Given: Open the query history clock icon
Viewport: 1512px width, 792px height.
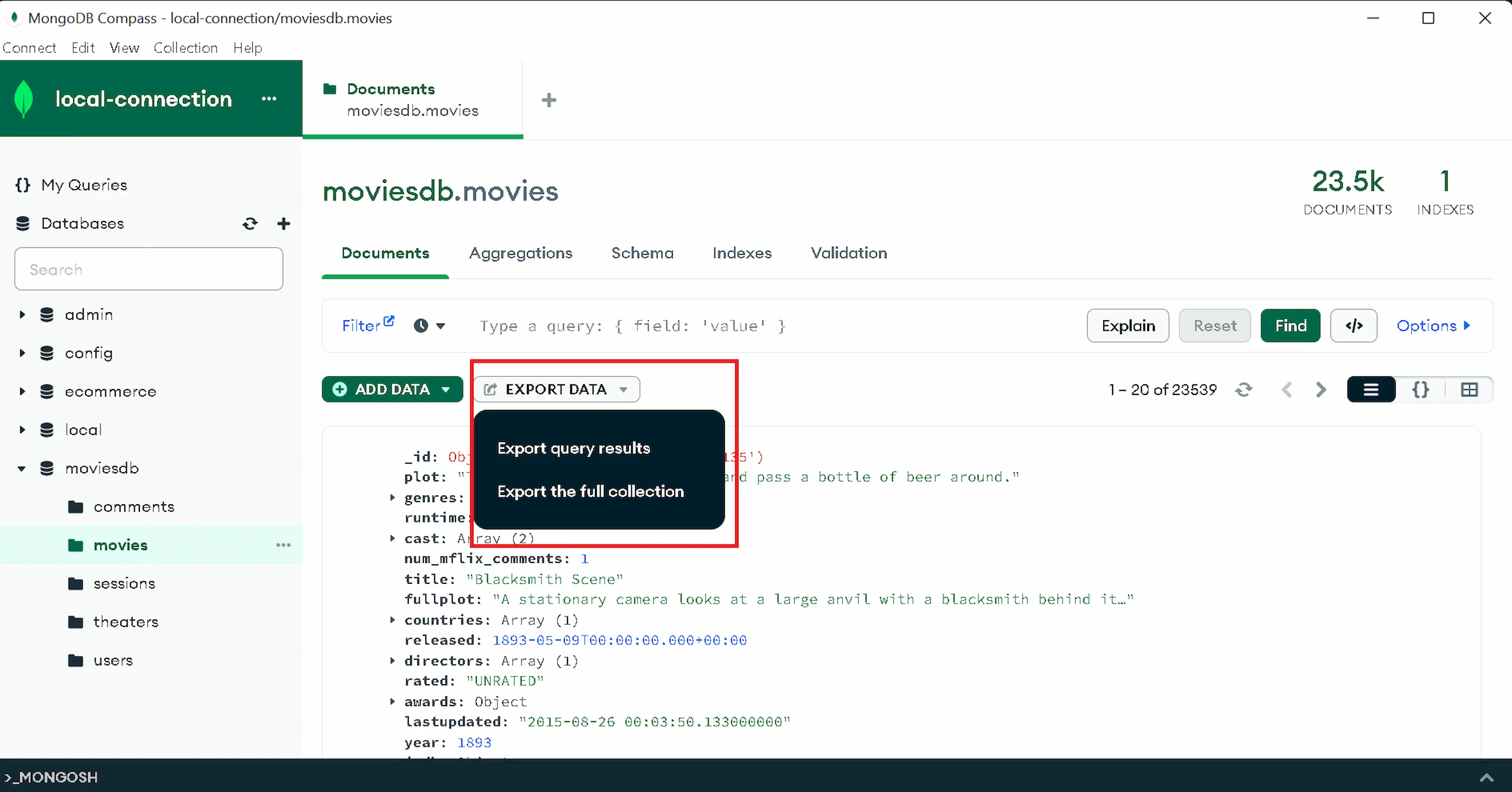Looking at the screenshot, I should pyautogui.click(x=421, y=325).
